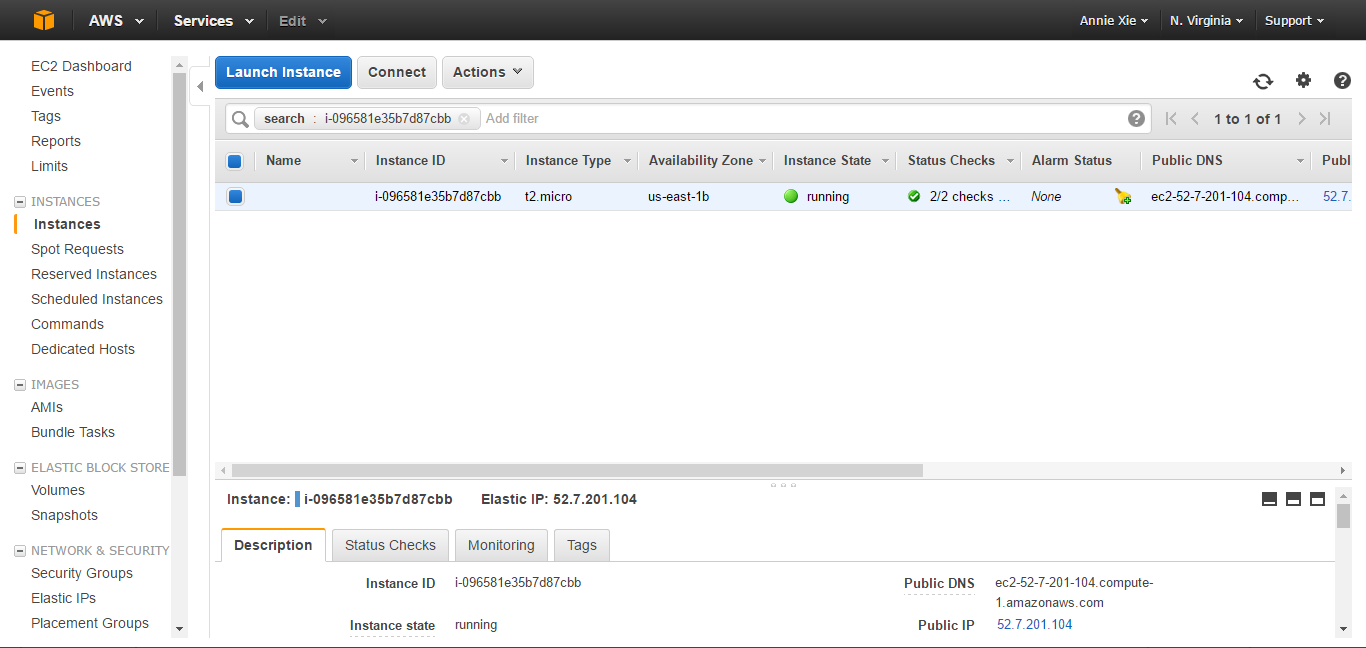Remove the search filter i-096581e35b7d87cbb
1366x648 pixels.
click(464, 118)
